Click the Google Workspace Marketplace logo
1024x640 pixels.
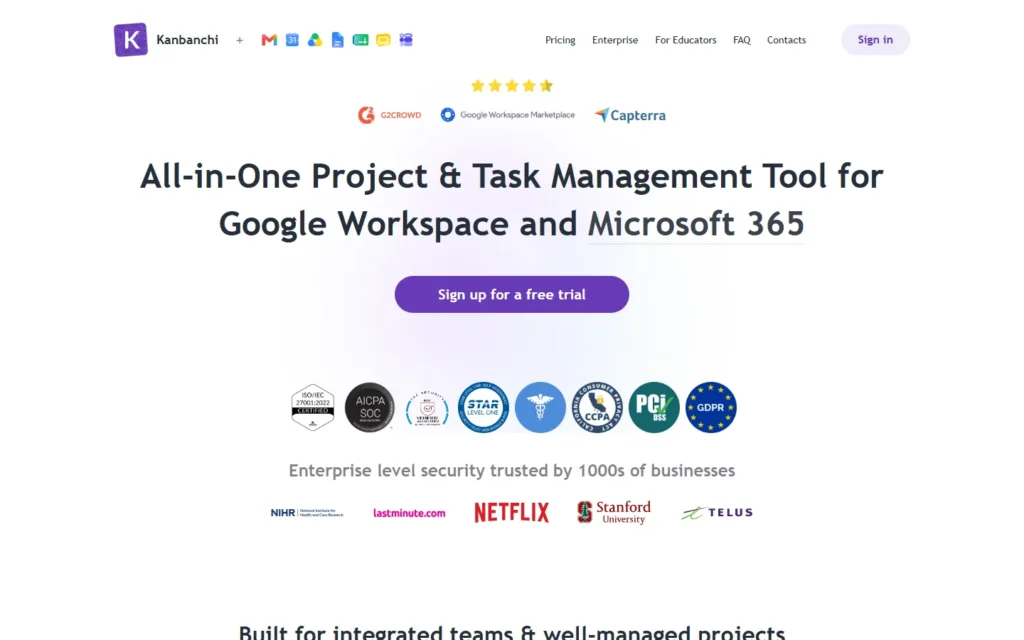click(507, 115)
